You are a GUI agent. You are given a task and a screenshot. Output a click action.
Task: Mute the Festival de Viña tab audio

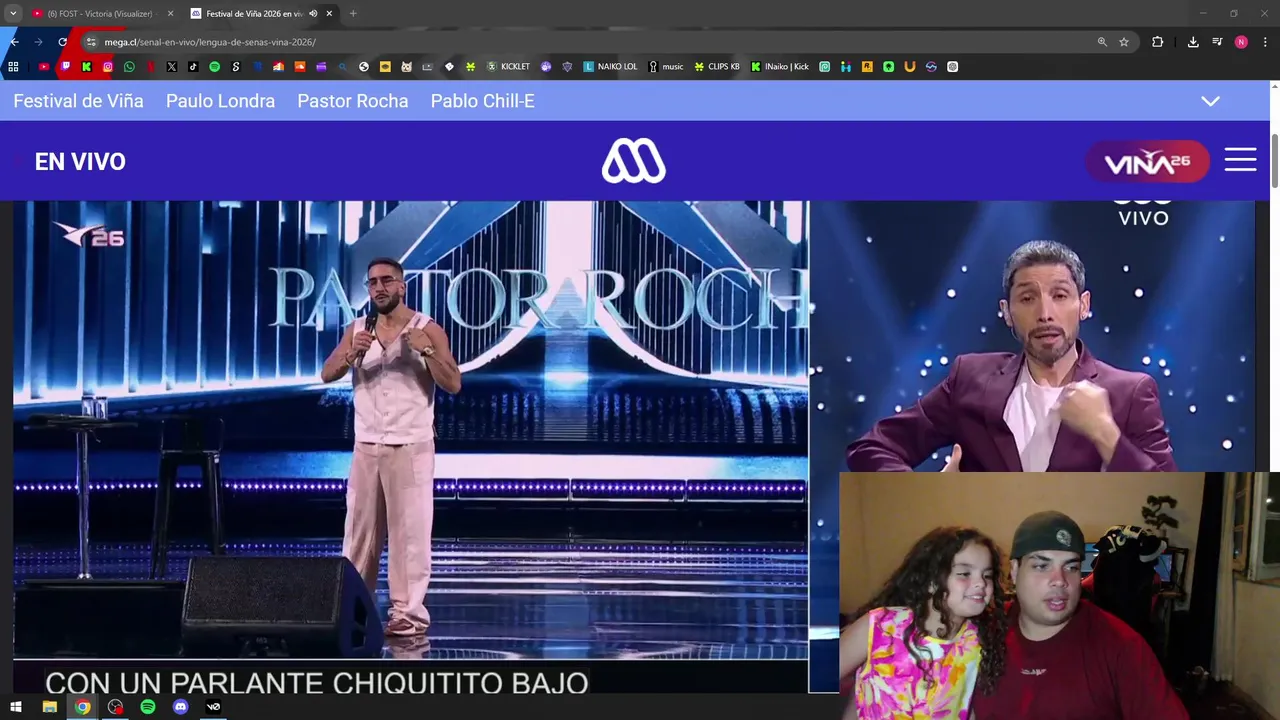(x=313, y=14)
